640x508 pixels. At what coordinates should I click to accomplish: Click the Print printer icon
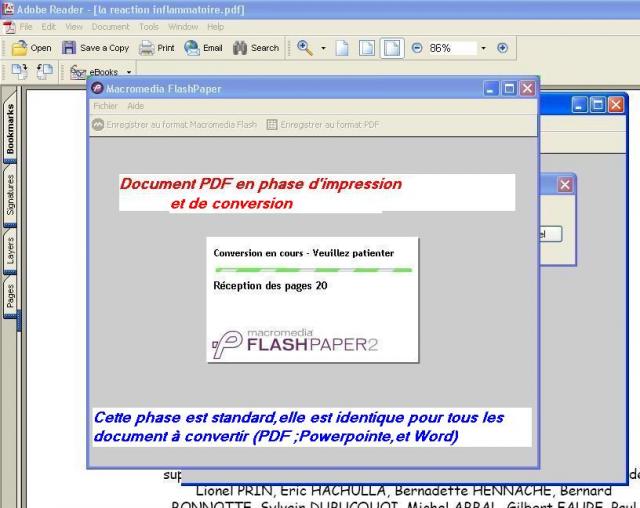[x=146, y=48]
